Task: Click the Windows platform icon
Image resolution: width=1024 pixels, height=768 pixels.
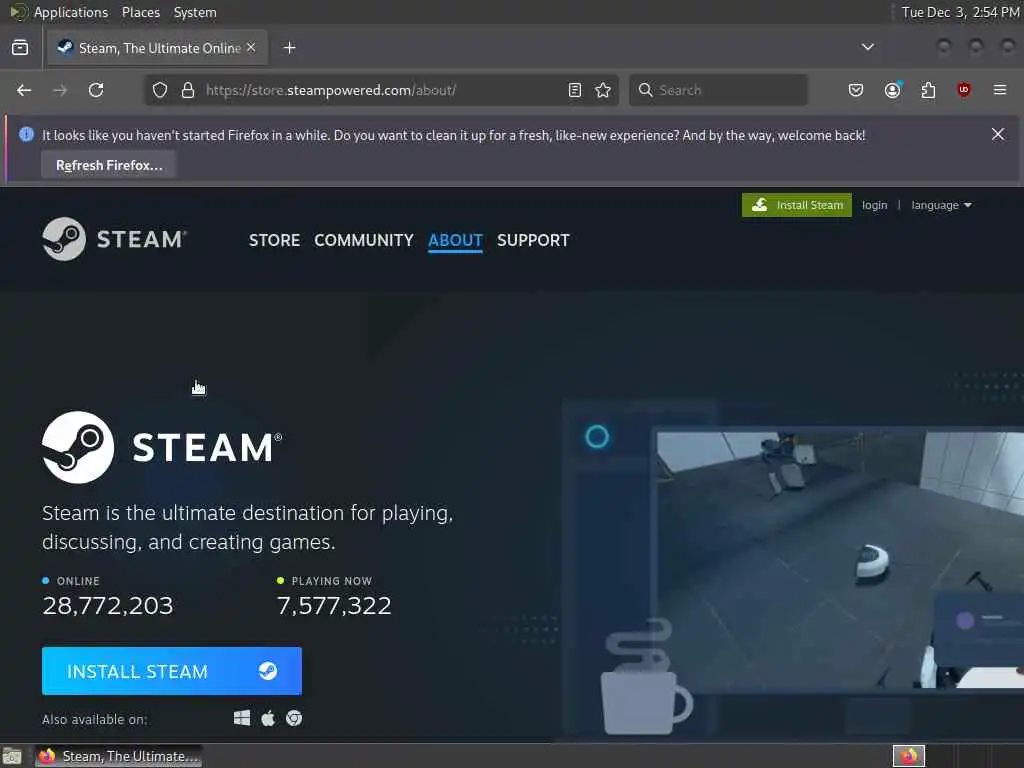Action: 242,718
